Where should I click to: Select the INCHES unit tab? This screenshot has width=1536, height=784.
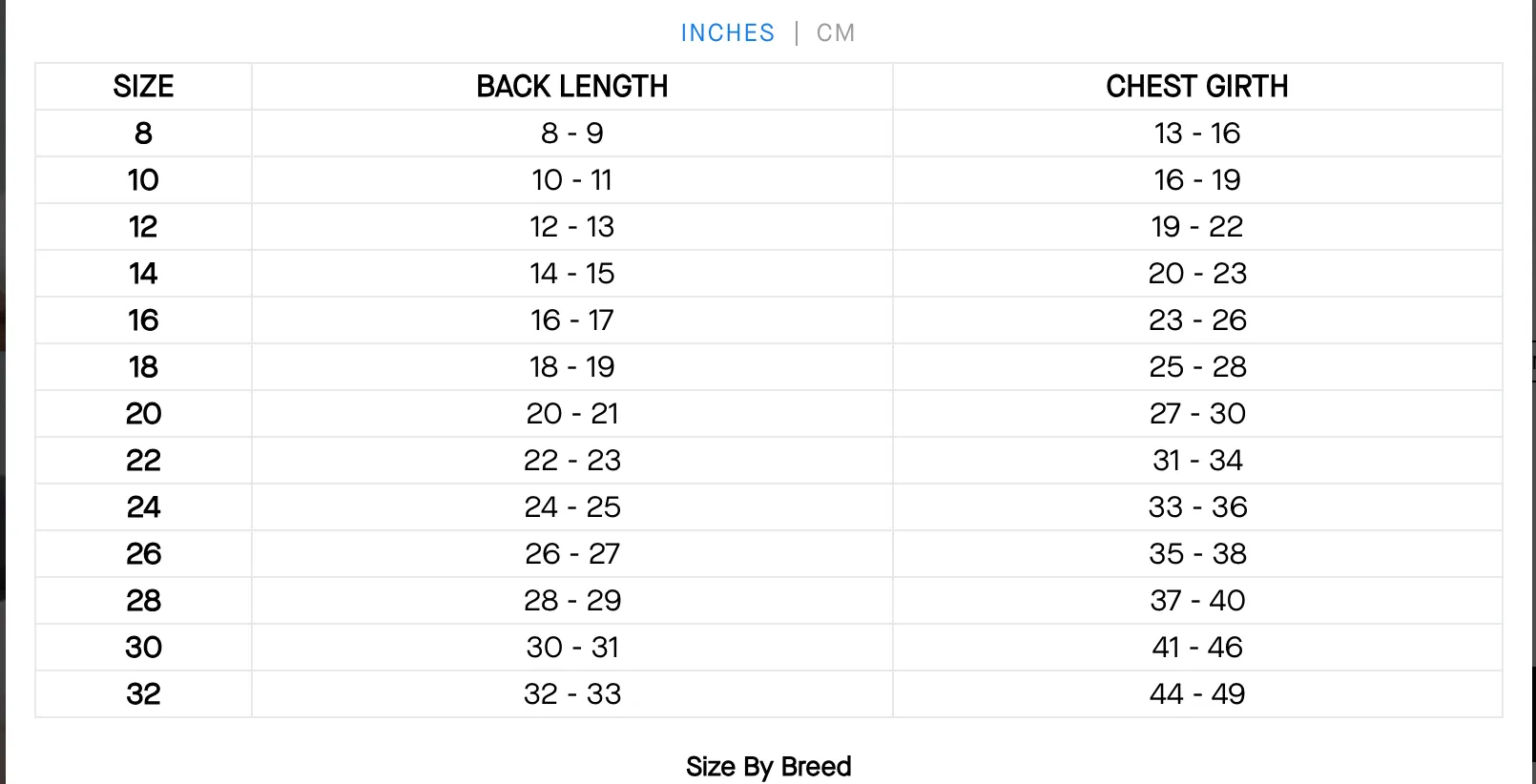(x=728, y=33)
